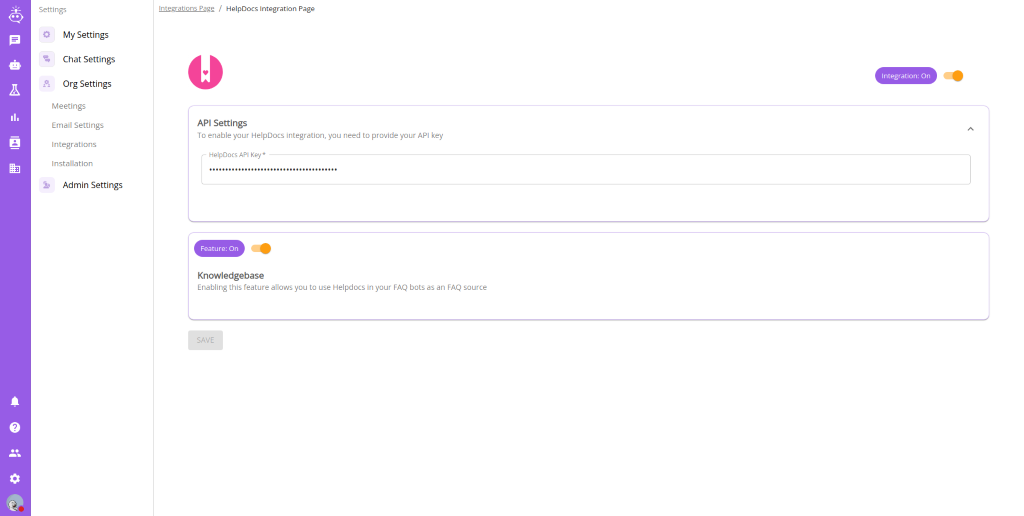The height and width of the screenshot is (516, 1024).
Task: Open My Settings menu
Action: point(86,35)
